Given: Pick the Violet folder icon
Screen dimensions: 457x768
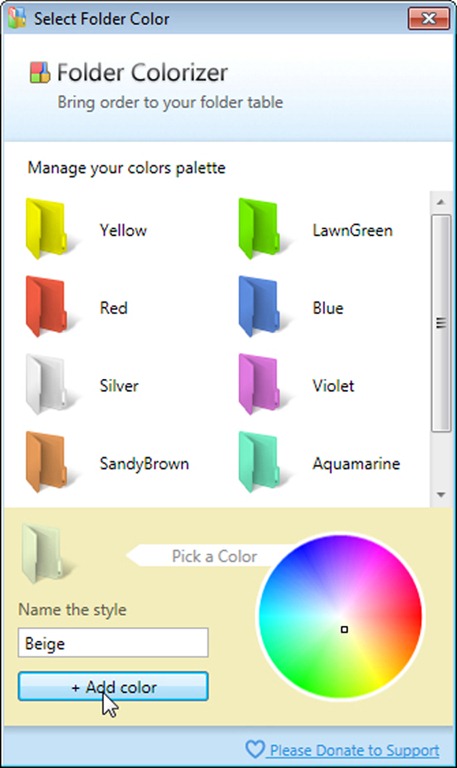Looking at the screenshot, I should [x=259, y=384].
